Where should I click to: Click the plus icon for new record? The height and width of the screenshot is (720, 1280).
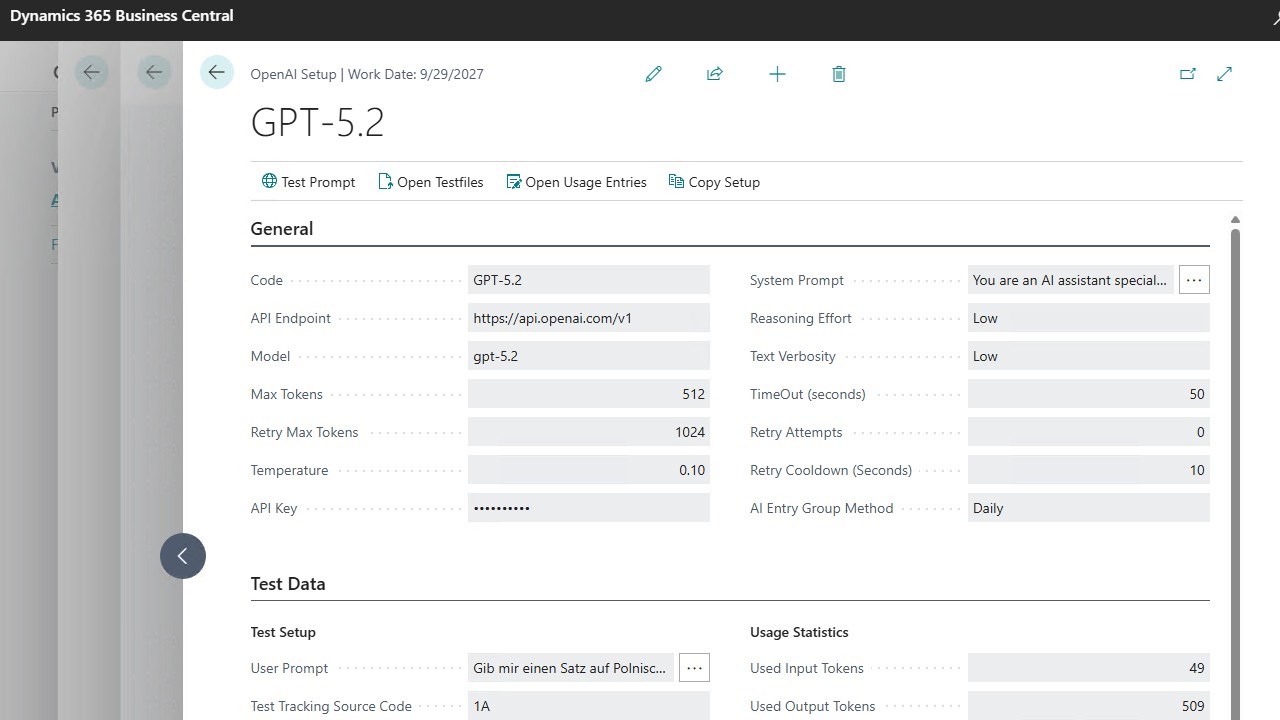[777, 74]
